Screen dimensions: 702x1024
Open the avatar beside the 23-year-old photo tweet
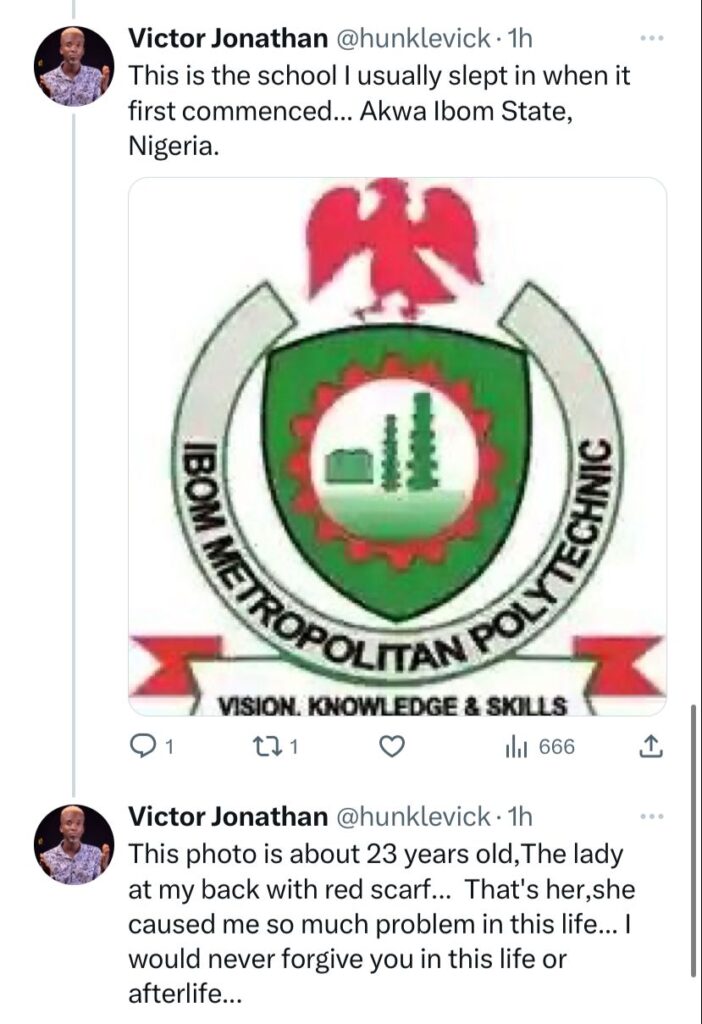[x=73, y=845]
